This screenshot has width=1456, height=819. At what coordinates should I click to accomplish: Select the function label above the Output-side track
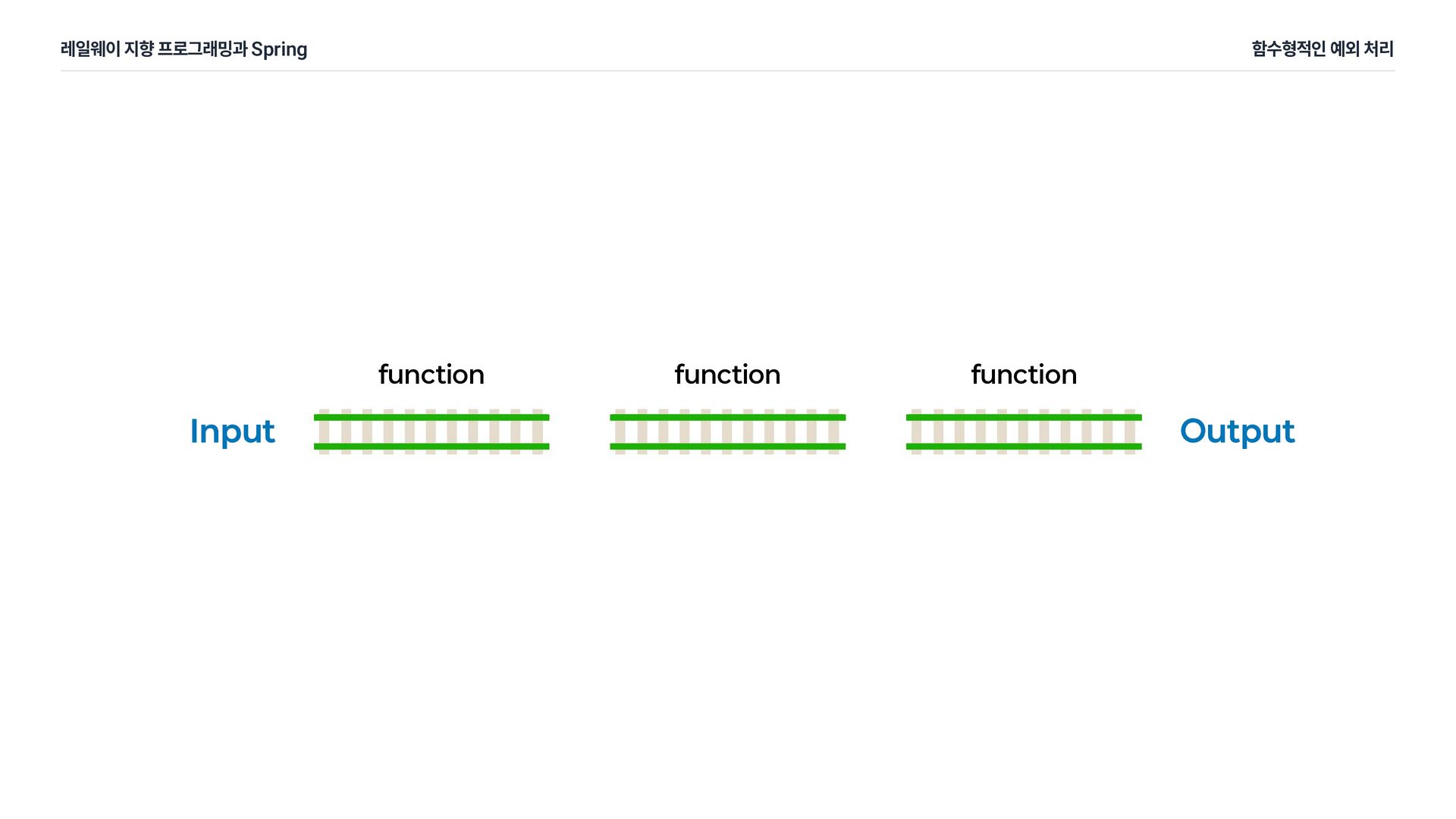pyautogui.click(x=1024, y=375)
